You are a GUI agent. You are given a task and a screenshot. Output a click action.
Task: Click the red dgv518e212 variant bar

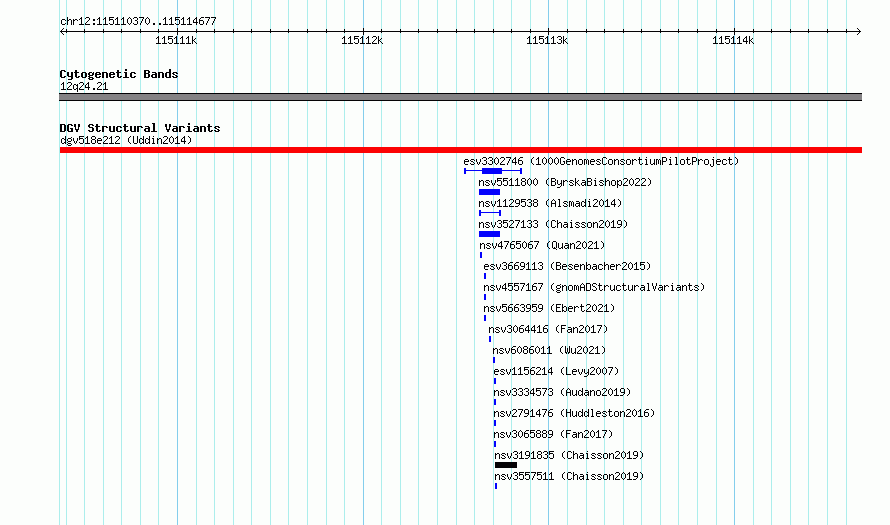(x=460, y=150)
